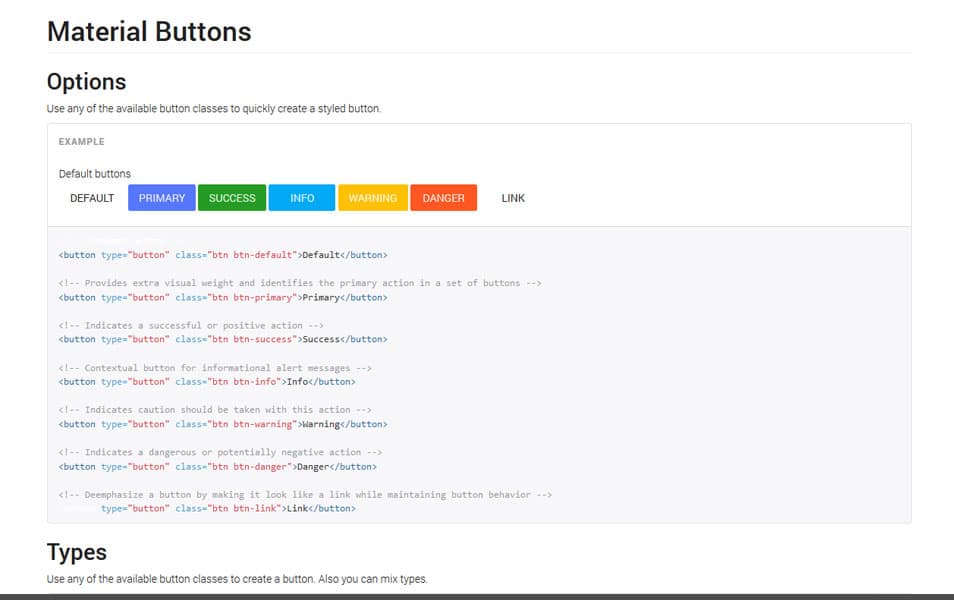Viewport: 954px width, 600px height.
Task: Click the yellow WARNING button
Action: [x=372, y=197]
